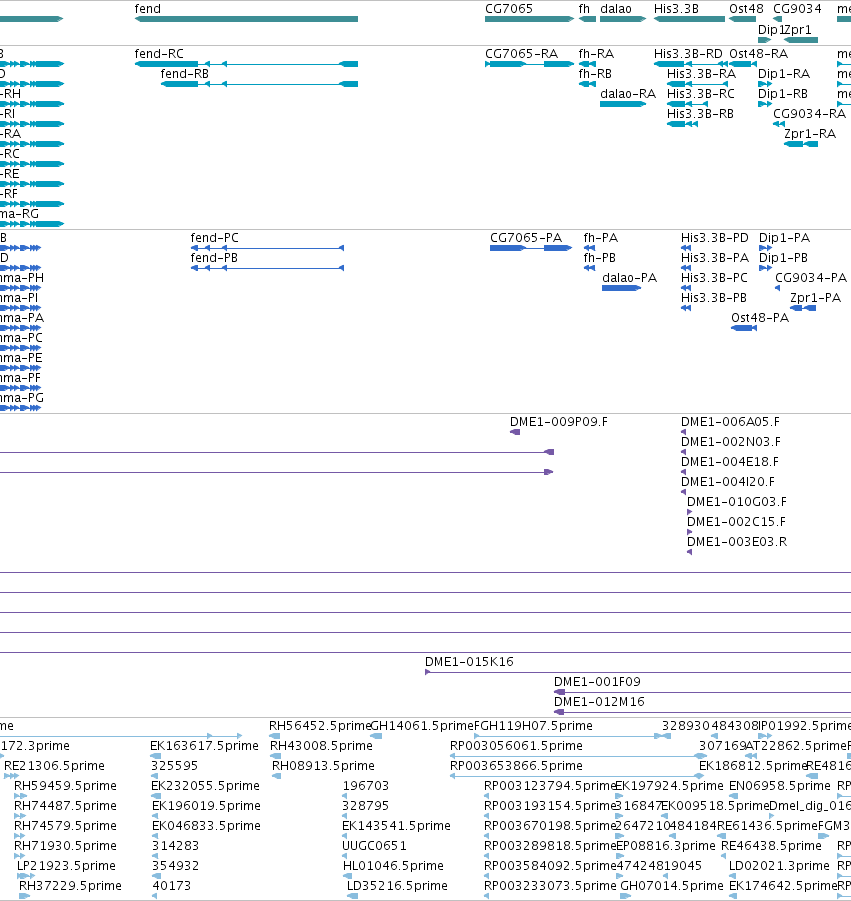This screenshot has height=901, width=851.
Task: Select EST RH08913.5prime
Action: pyautogui.click(x=277, y=776)
